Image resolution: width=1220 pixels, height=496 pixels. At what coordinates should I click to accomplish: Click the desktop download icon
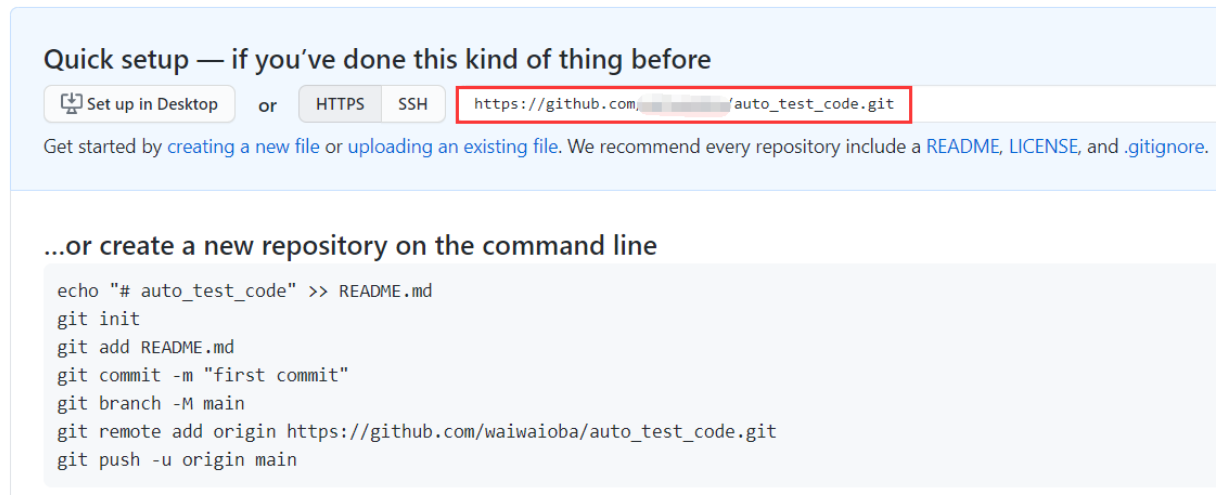(71, 104)
